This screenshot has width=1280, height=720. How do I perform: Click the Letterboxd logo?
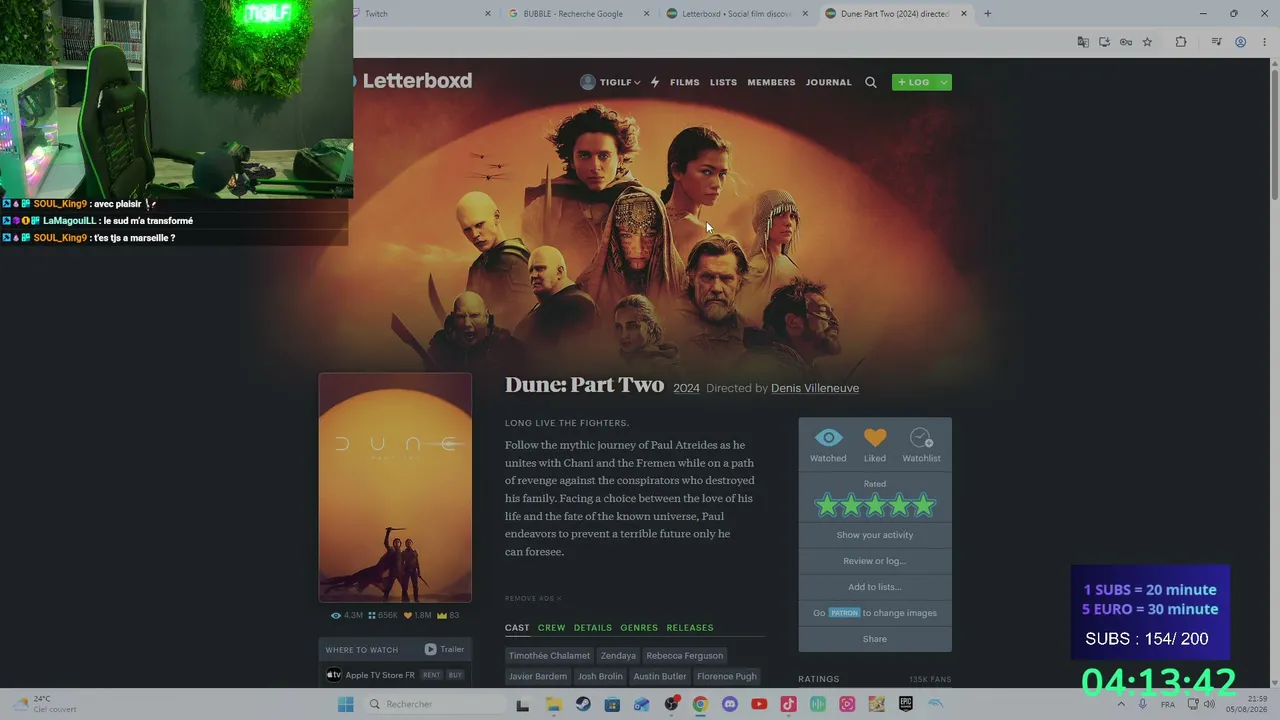coord(412,81)
